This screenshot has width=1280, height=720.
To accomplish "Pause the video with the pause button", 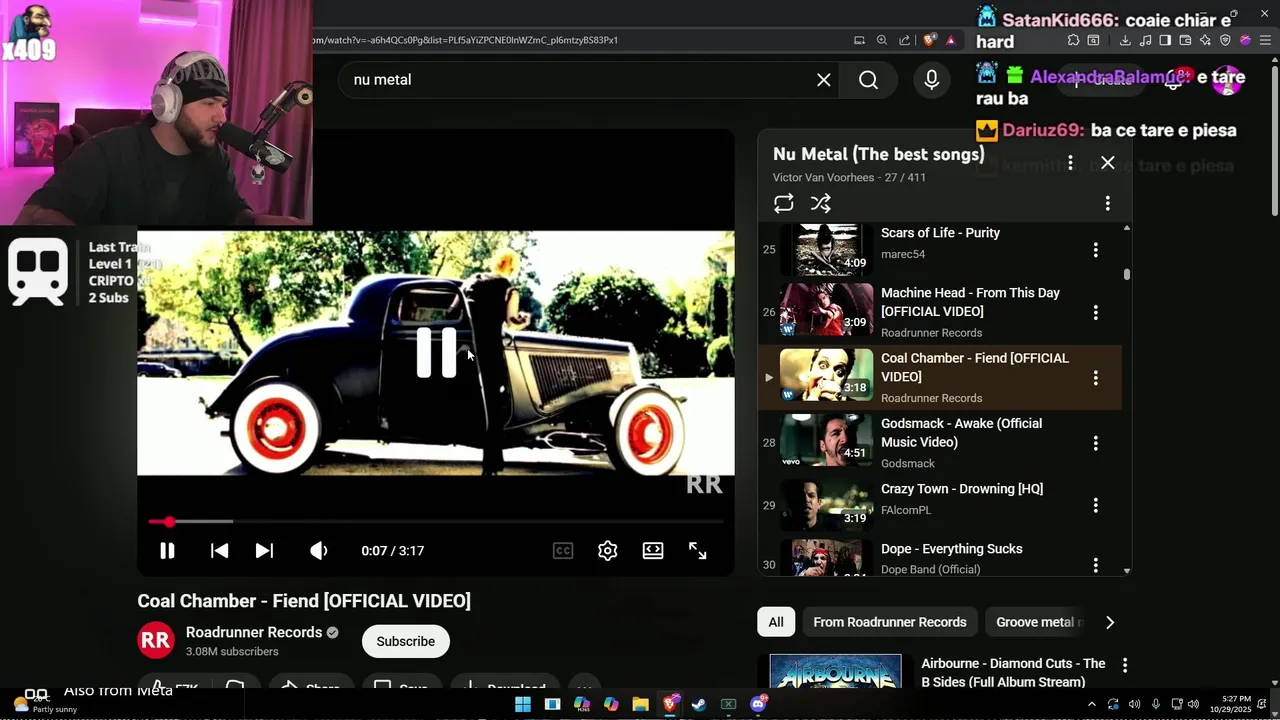I will (167, 550).
